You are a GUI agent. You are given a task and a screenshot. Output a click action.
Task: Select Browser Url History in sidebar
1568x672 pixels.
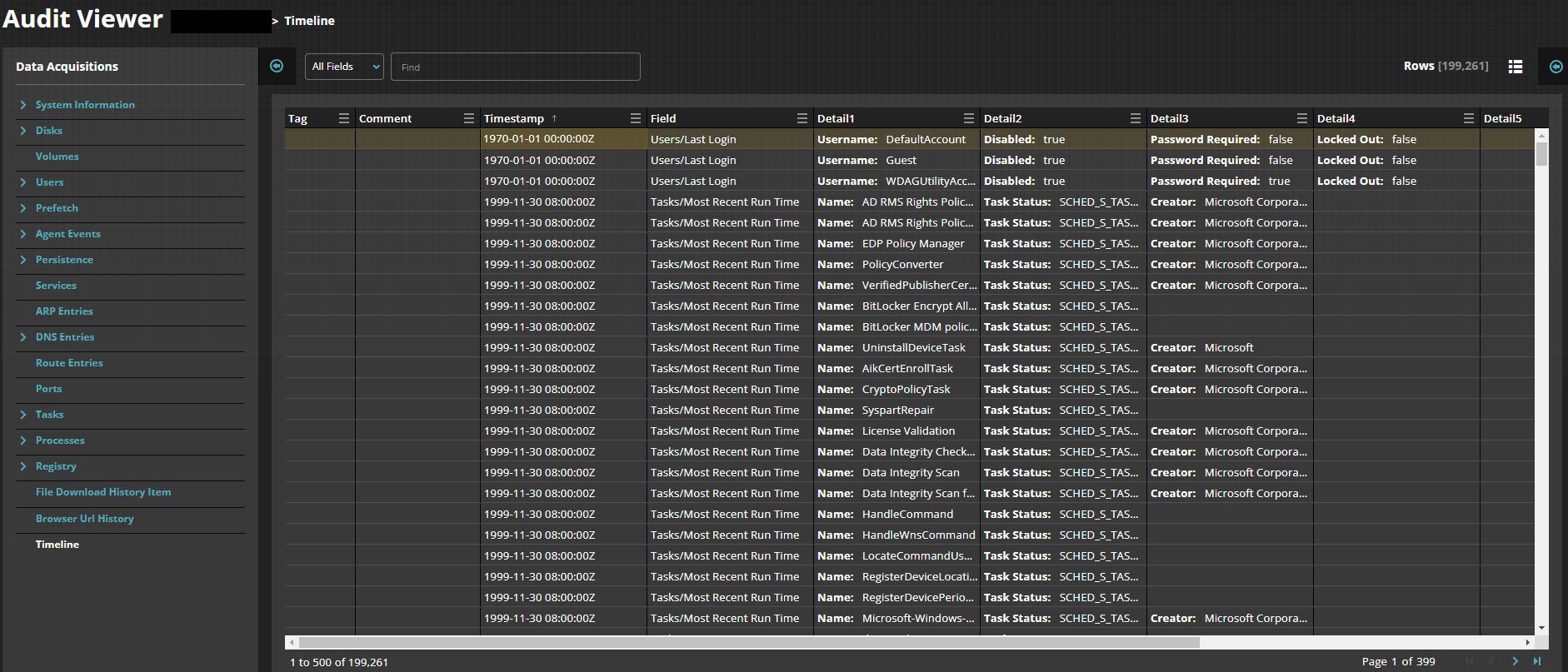[84, 519]
